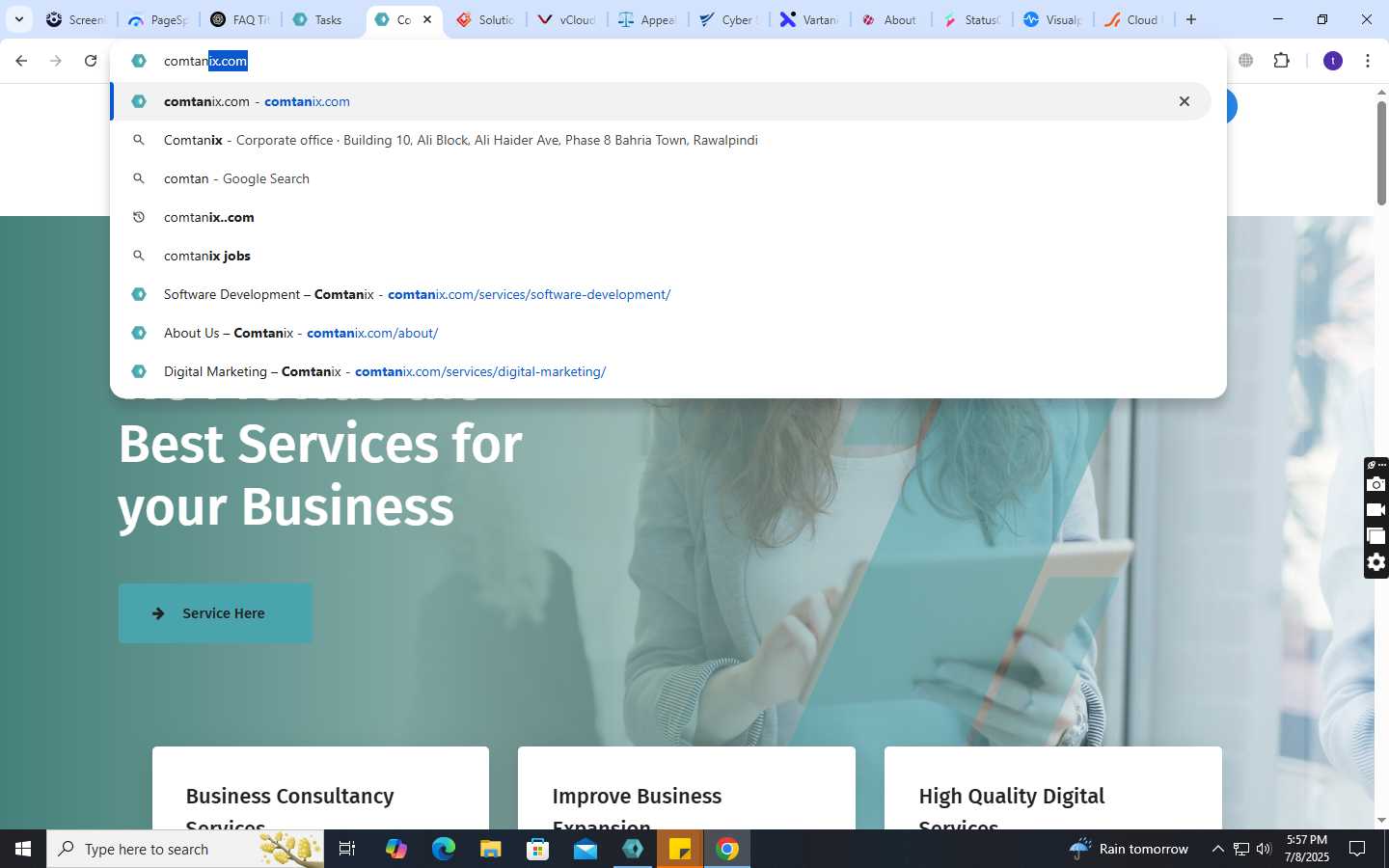Switch to the PageSpeed tab
The height and width of the screenshot is (868, 1389).
(157, 19)
